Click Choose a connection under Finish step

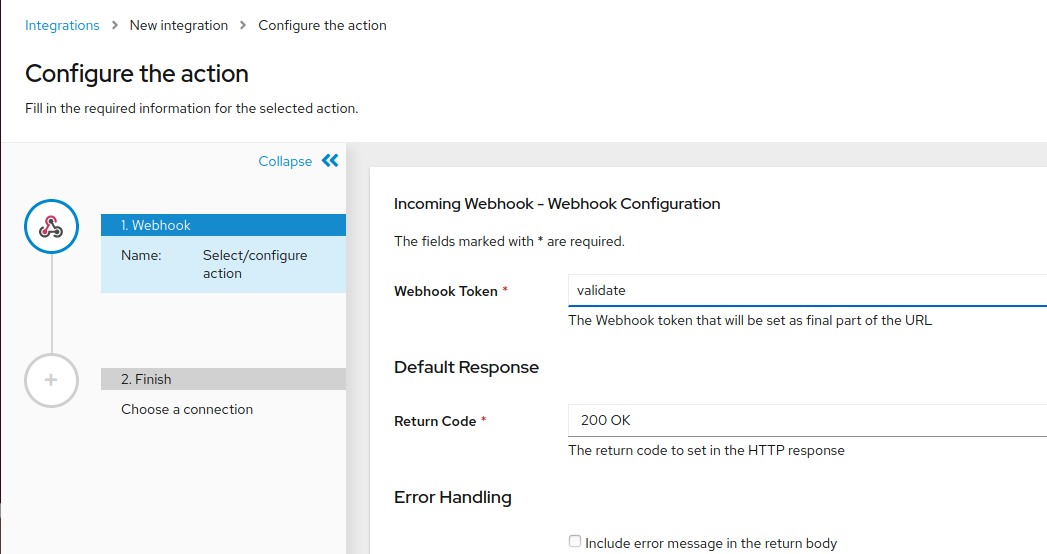187,409
